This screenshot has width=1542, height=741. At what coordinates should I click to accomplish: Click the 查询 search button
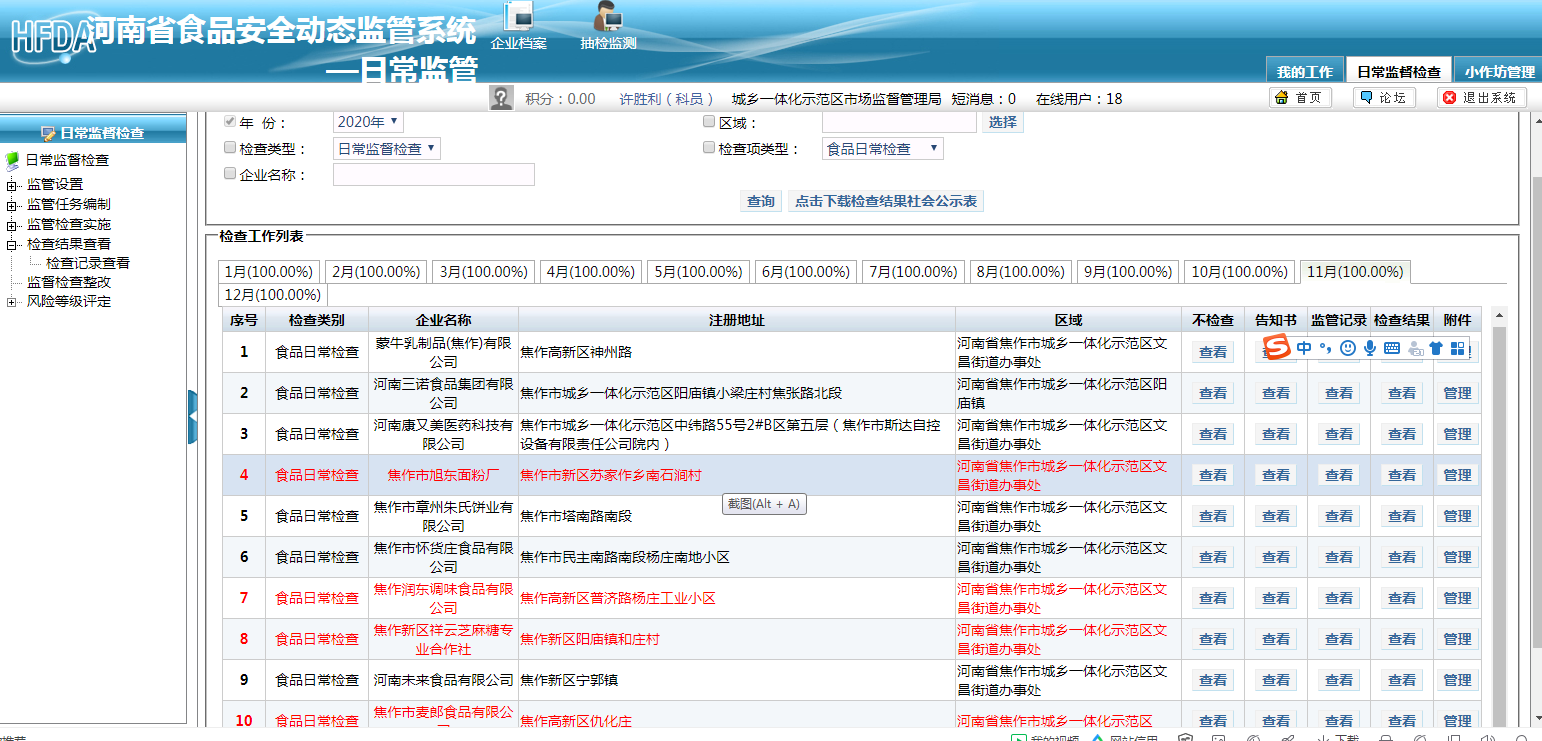pos(761,201)
